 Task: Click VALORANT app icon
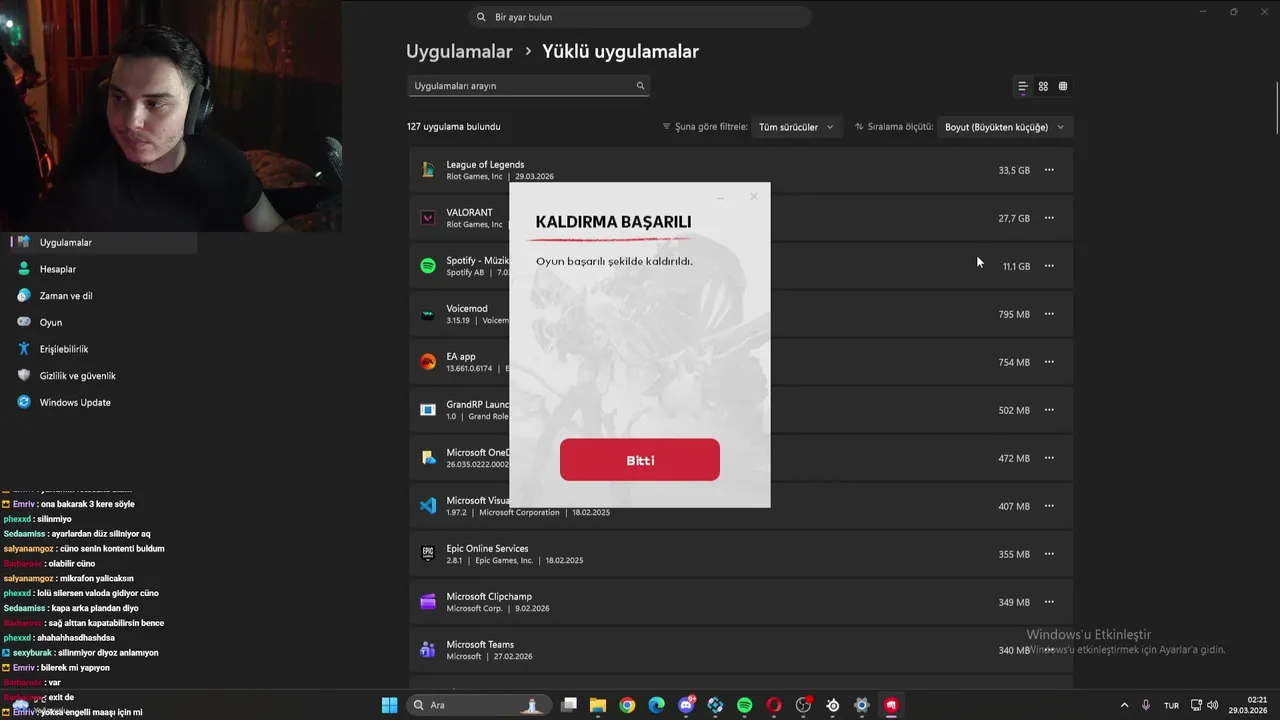tap(428, 218)
